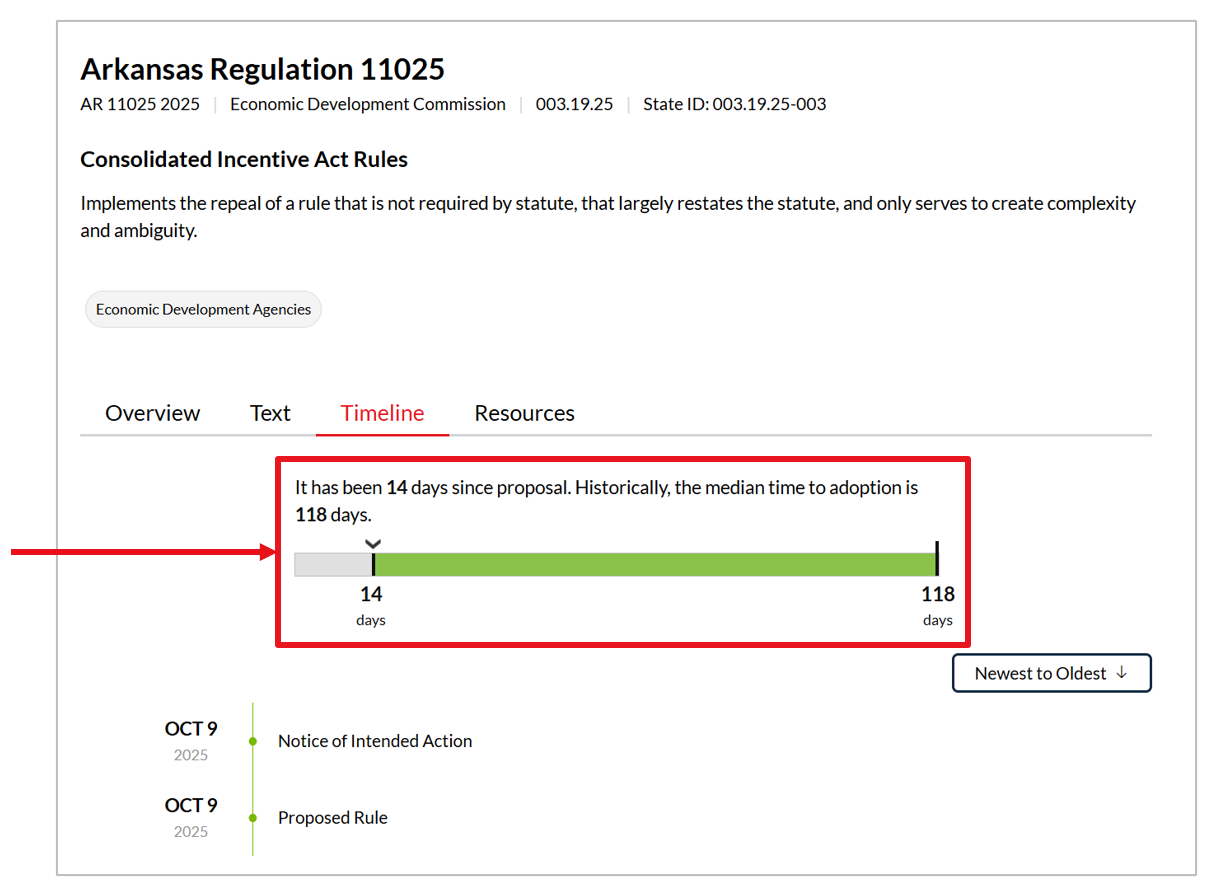Click the green dot beside Proposed Rule

253,818
